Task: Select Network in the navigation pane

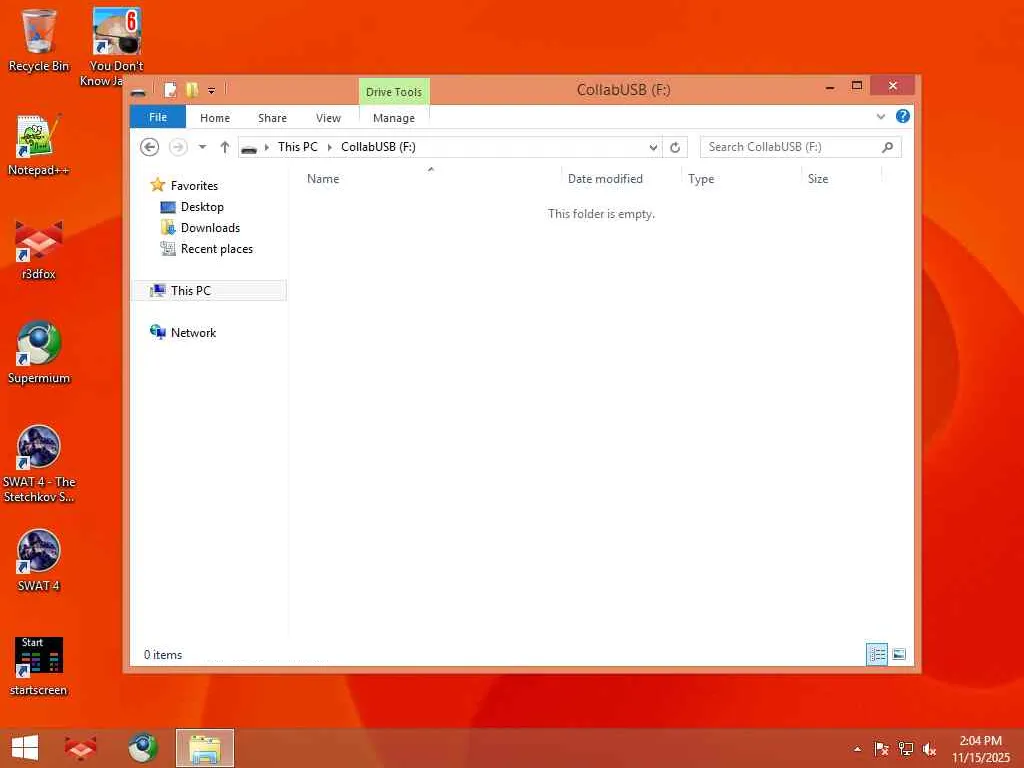Action: click(x=193, y=332)
